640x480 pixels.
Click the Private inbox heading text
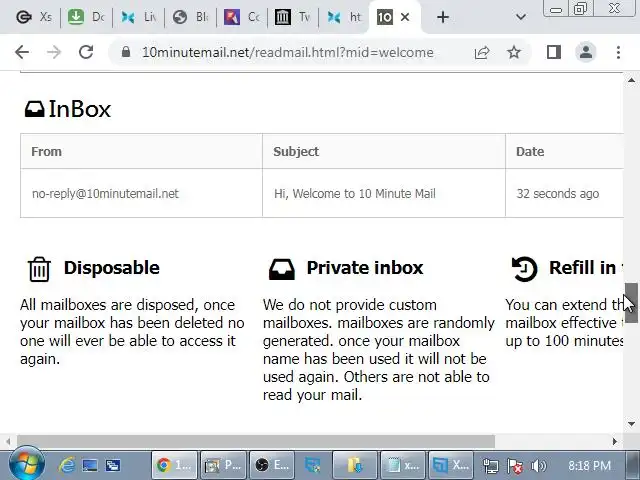(365, 268)
